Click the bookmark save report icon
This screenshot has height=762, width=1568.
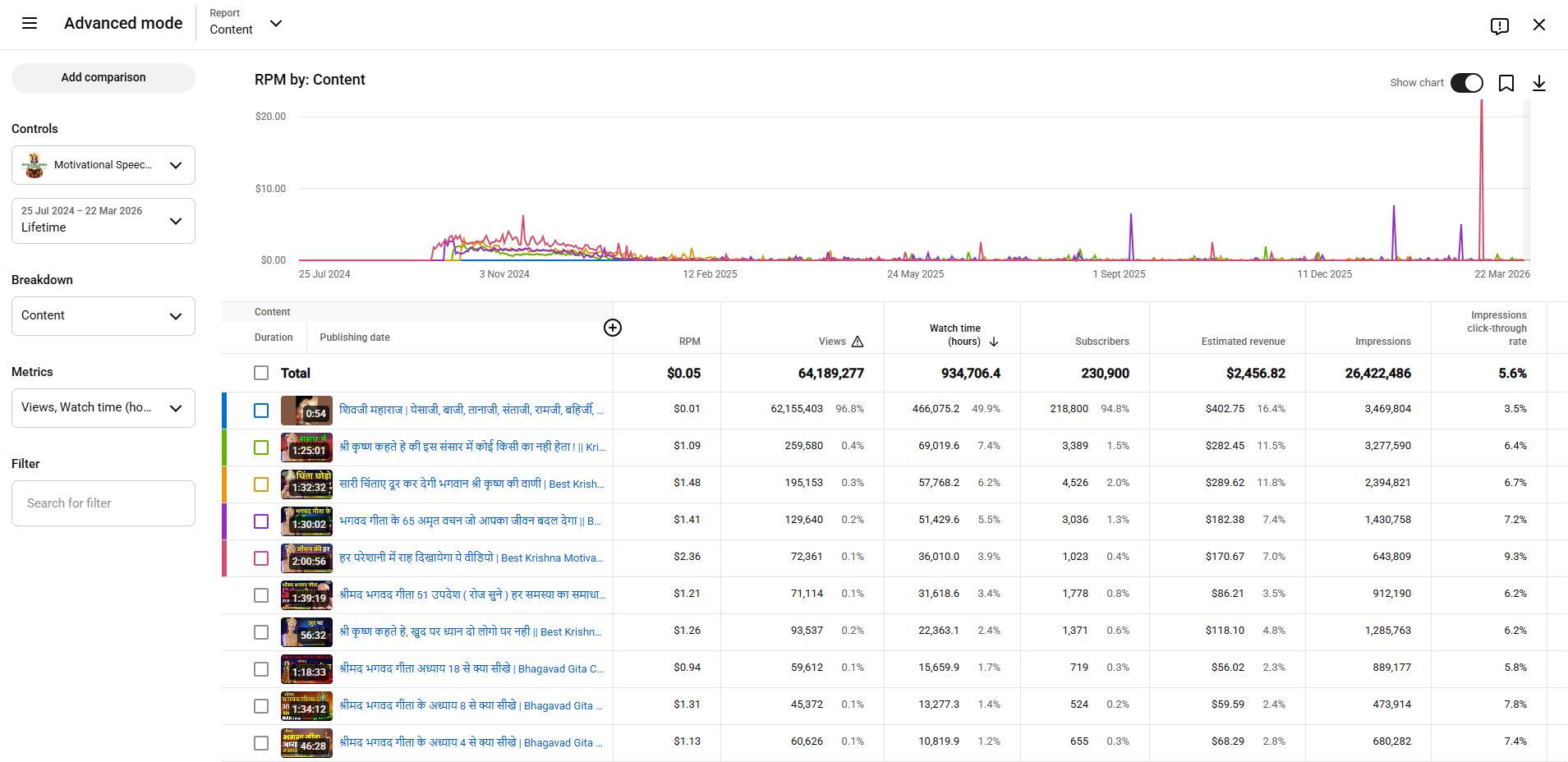click(x=1506, y=83)
